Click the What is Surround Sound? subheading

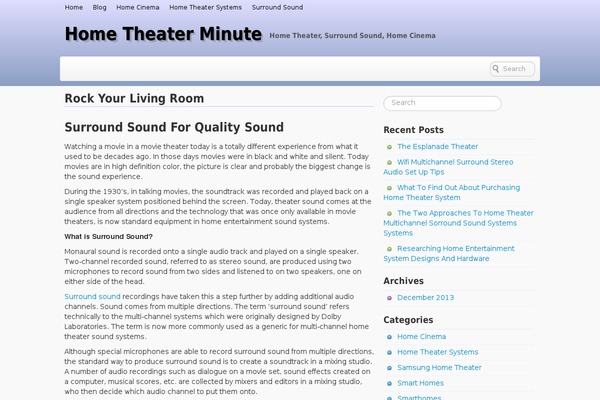pyautogui.click(x=108, y=237)
